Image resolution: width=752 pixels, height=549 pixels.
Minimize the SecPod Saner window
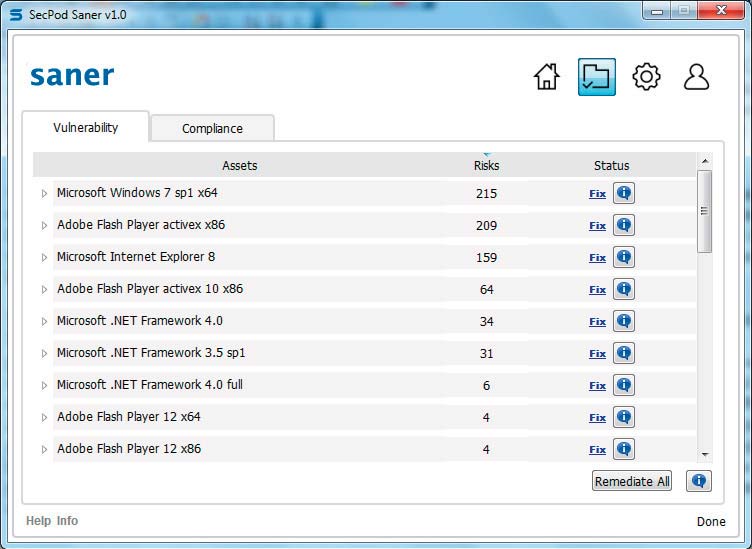657,11
